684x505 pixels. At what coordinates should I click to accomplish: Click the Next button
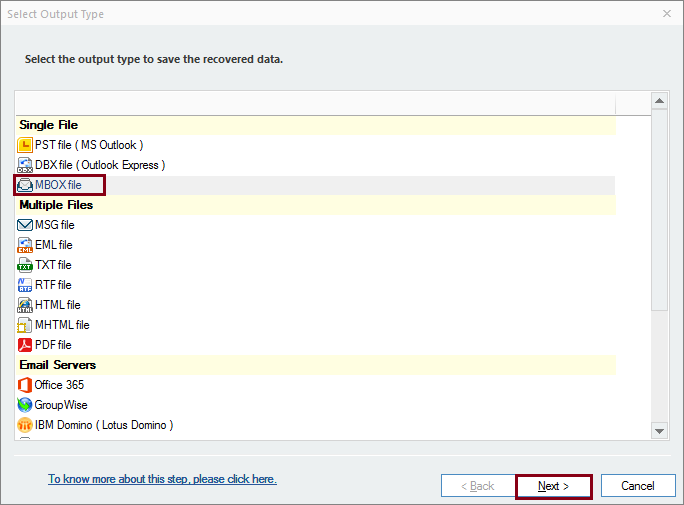click(554, 486)
